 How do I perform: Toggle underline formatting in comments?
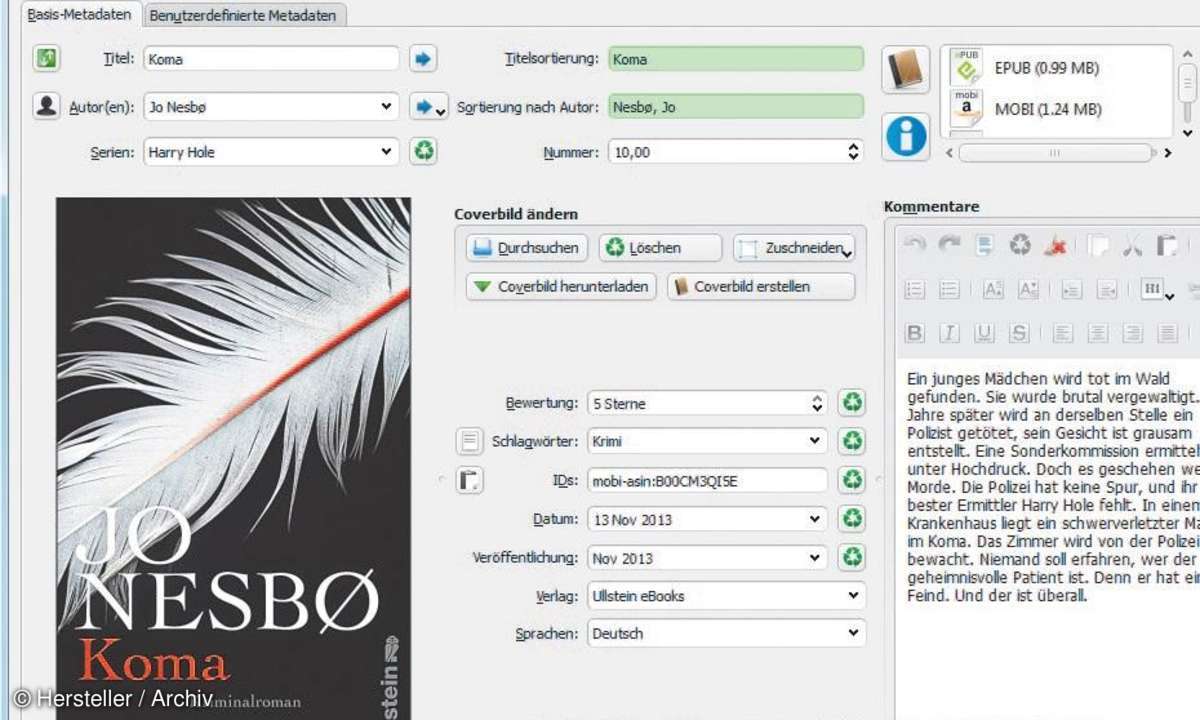click(x=984, y=333)
